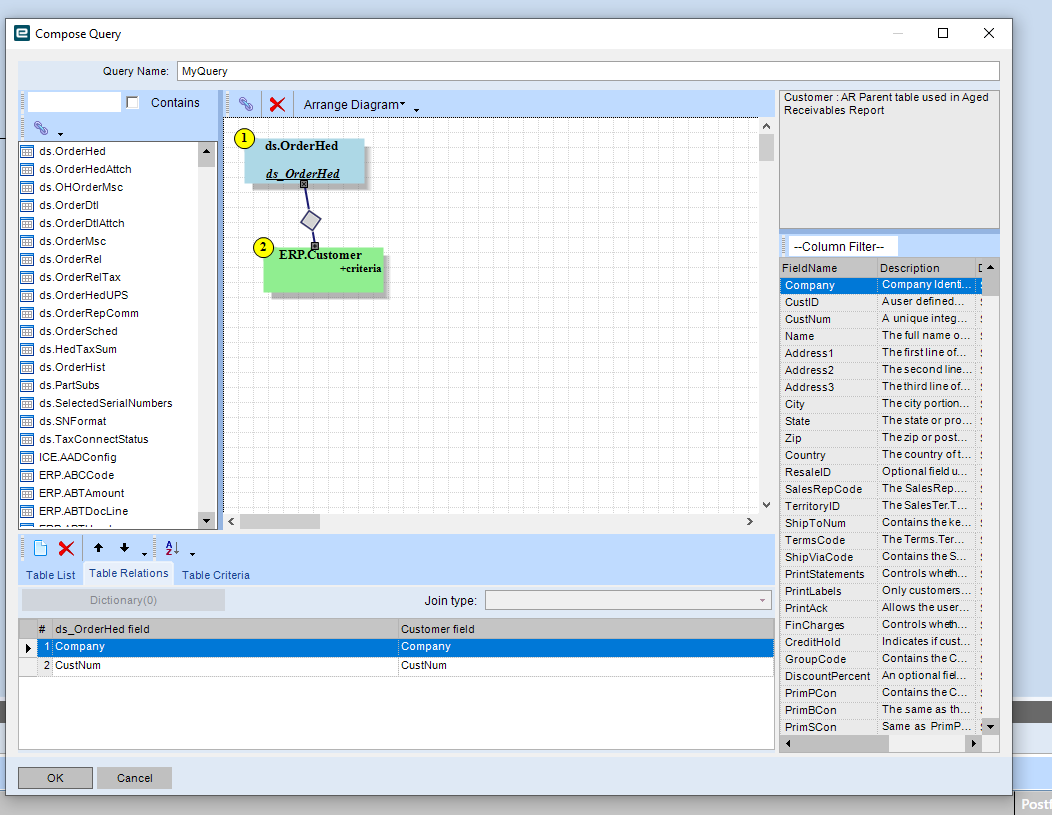Enable the Contains checkbox
The height and width of the screenshot is (815, 1052).
point(132,103)
